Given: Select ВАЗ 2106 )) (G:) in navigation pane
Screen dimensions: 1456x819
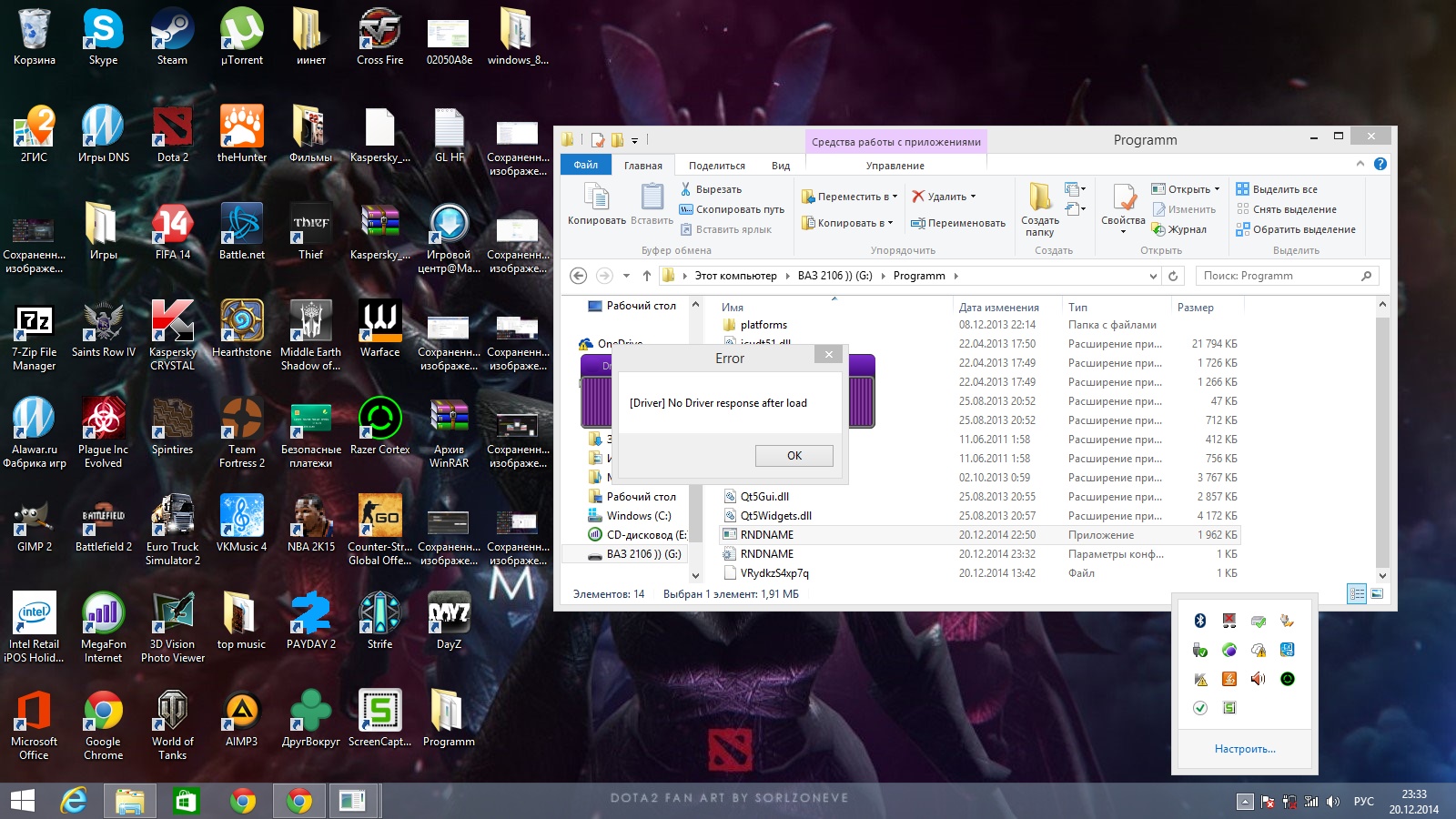Looking at the screenshot, I should (634, 554).
